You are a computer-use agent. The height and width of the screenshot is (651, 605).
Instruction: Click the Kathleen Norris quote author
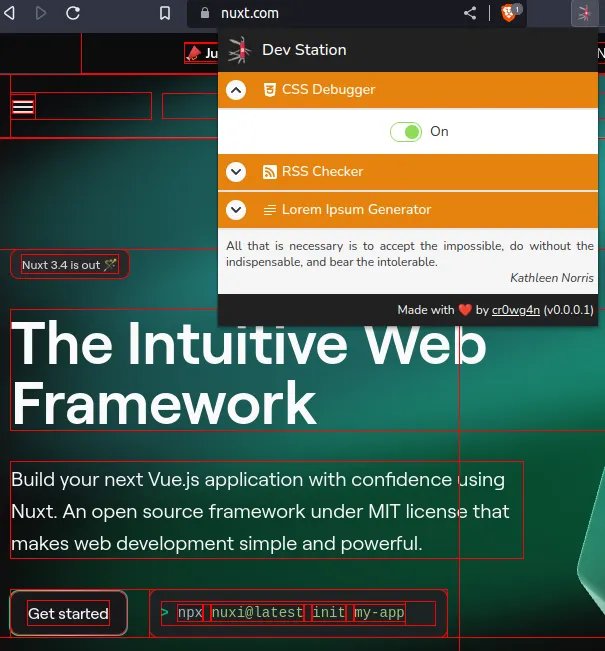coord(552,278)
